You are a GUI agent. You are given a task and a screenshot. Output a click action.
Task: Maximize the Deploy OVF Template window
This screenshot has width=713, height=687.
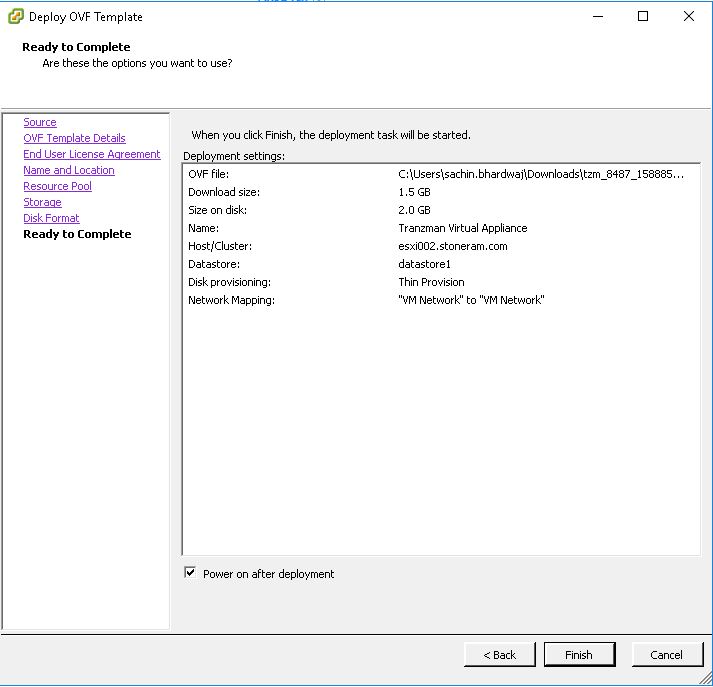pyautogui.click(x=643, y=16)
